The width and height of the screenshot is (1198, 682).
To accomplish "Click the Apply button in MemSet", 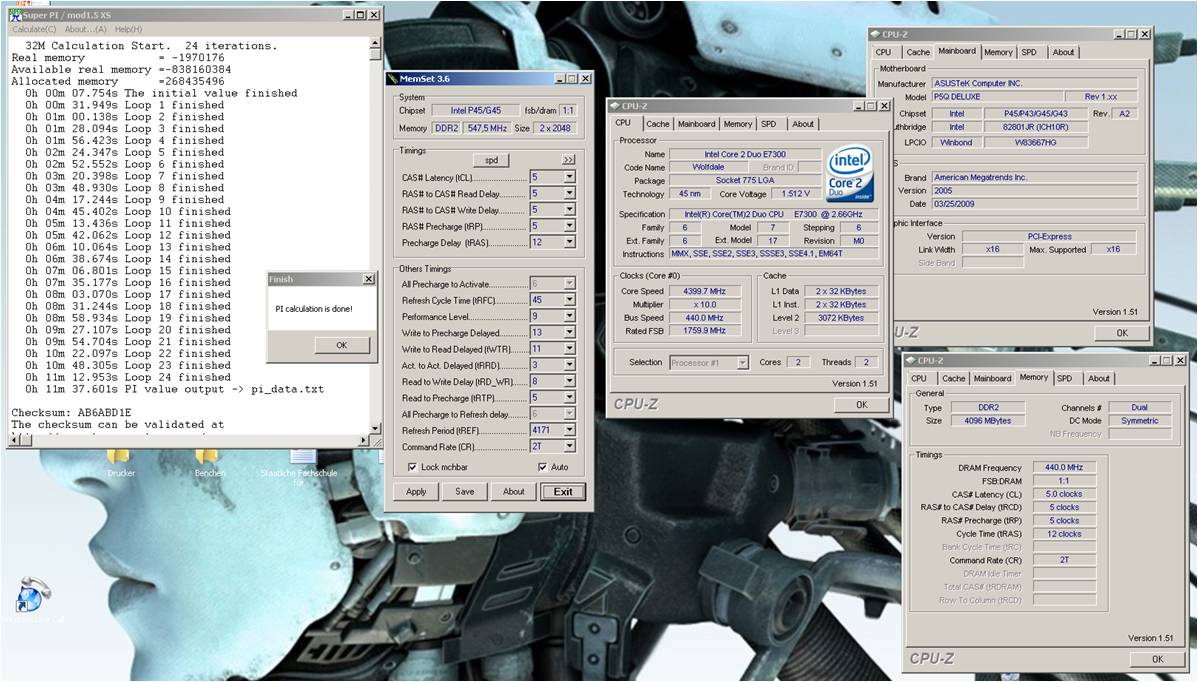I will tap(416, 492).
